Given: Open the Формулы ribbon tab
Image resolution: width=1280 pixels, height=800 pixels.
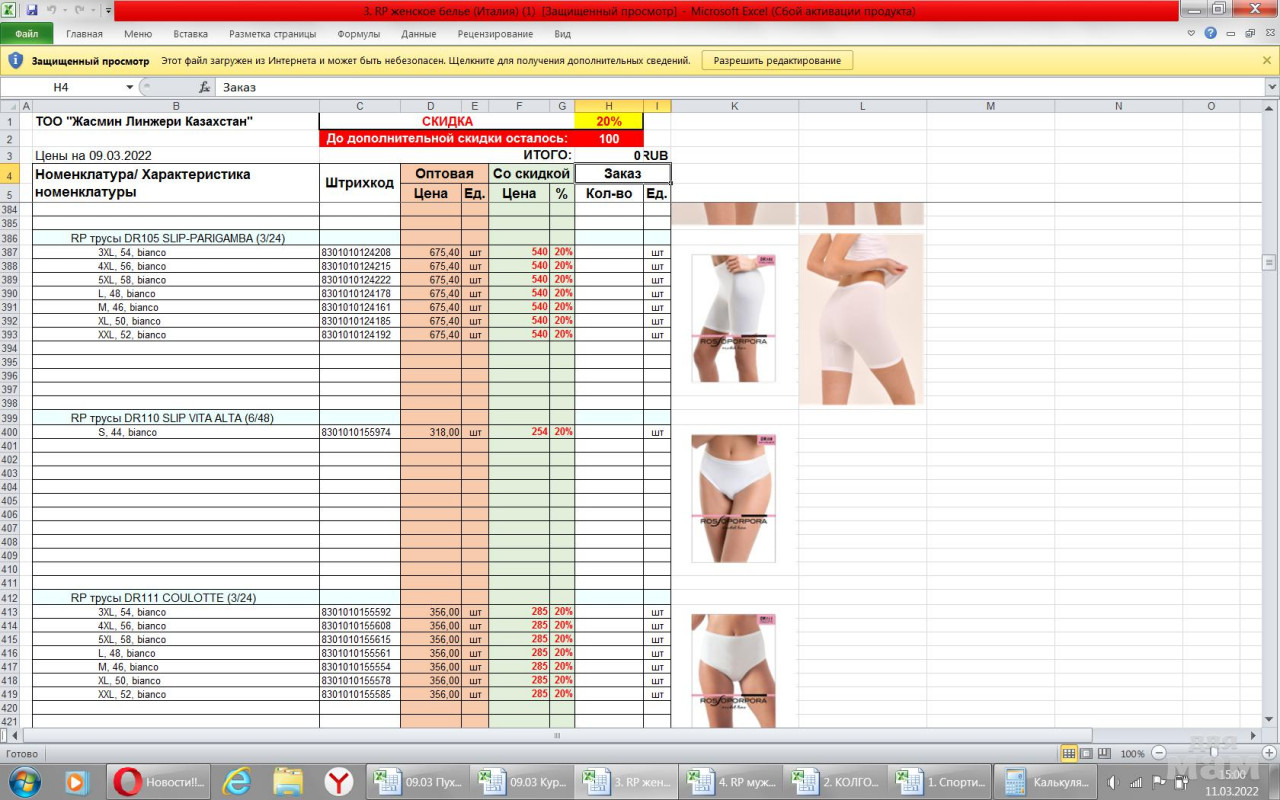Looking at the screenshot, I should (x=358, y=33).
